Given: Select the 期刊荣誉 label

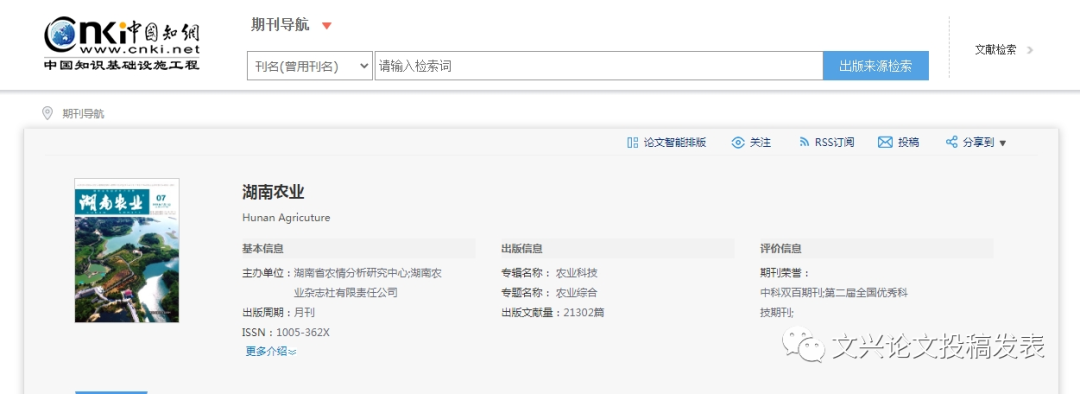Looking at the screenshot, I should pyautogui.click(x=785, y=273).
